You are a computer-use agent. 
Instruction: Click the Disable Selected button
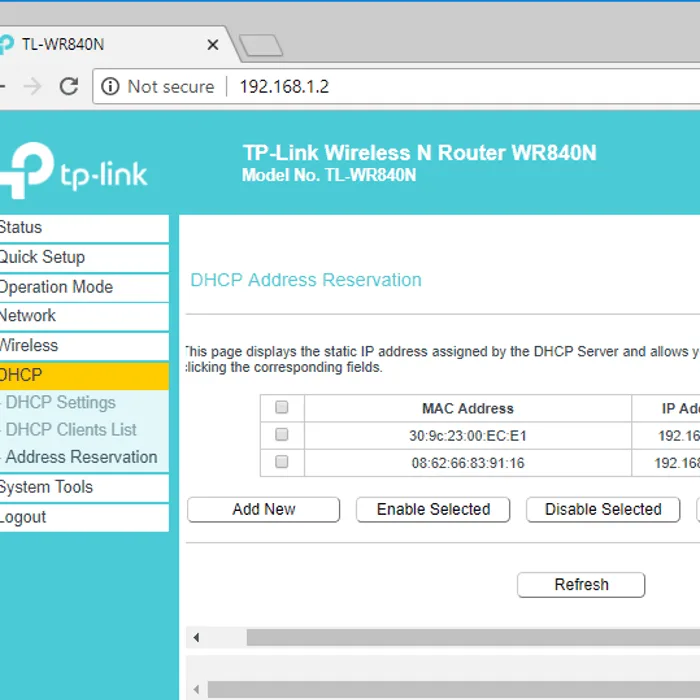[x=603, y=509]
